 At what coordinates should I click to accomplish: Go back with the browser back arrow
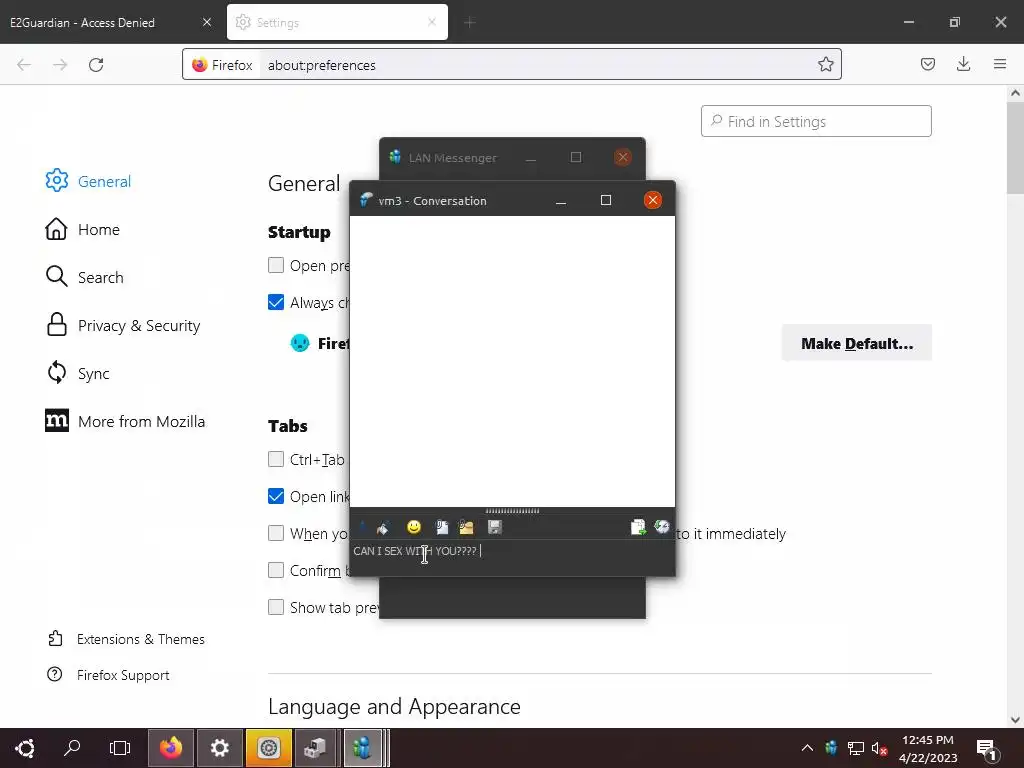[x=24, y=65]
